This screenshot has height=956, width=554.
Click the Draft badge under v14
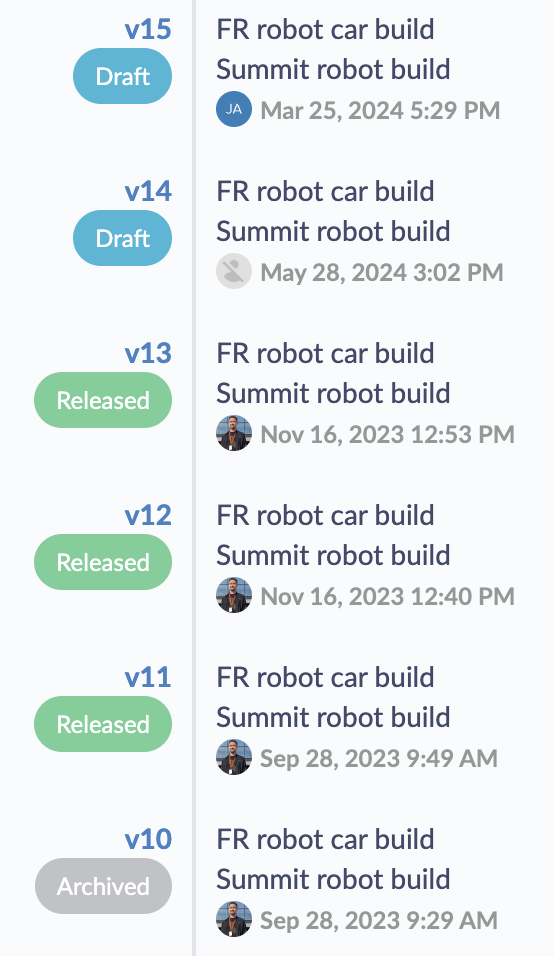coord(123,238)
